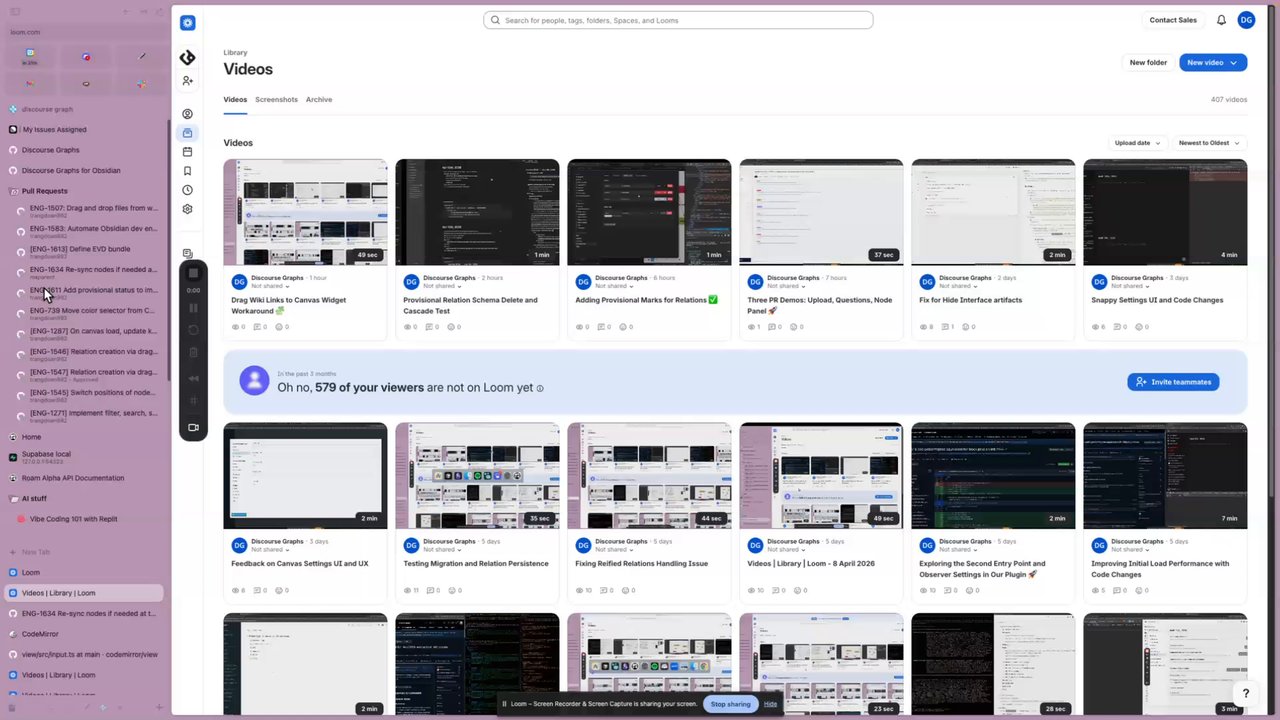Click the loom.com address bar
The width and height of the screenshot is (1280, 720).
tap(86, 32)
